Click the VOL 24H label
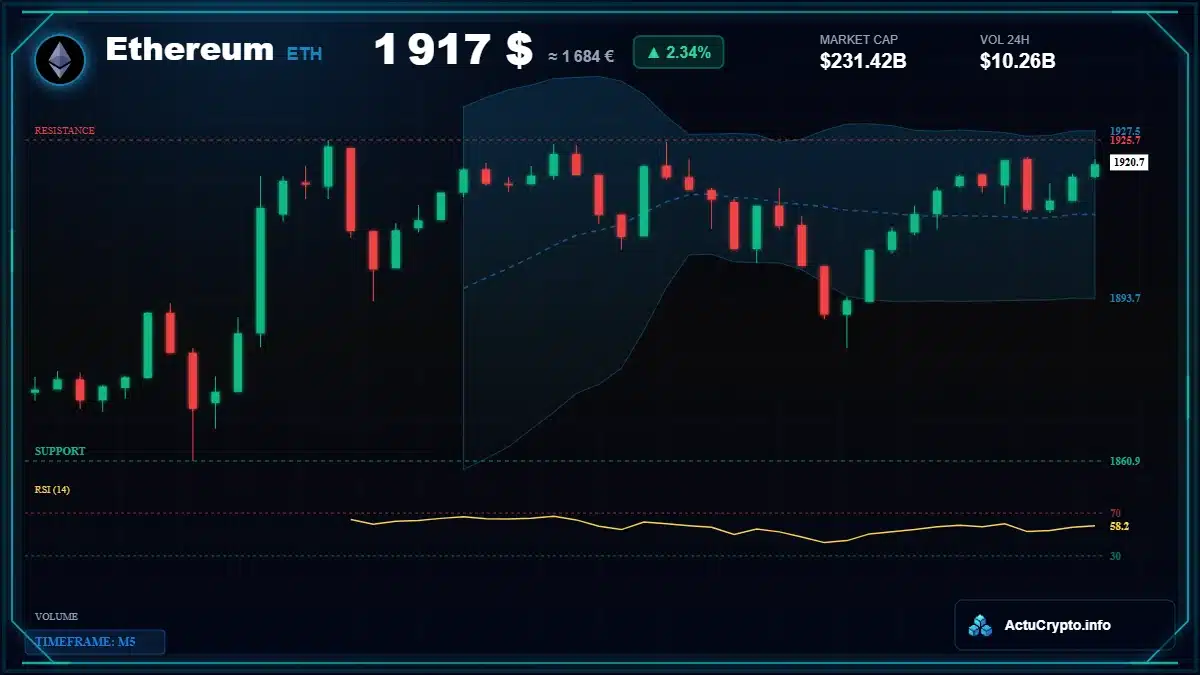Screen dimensions: 1200x675 tap(1005, 40)
